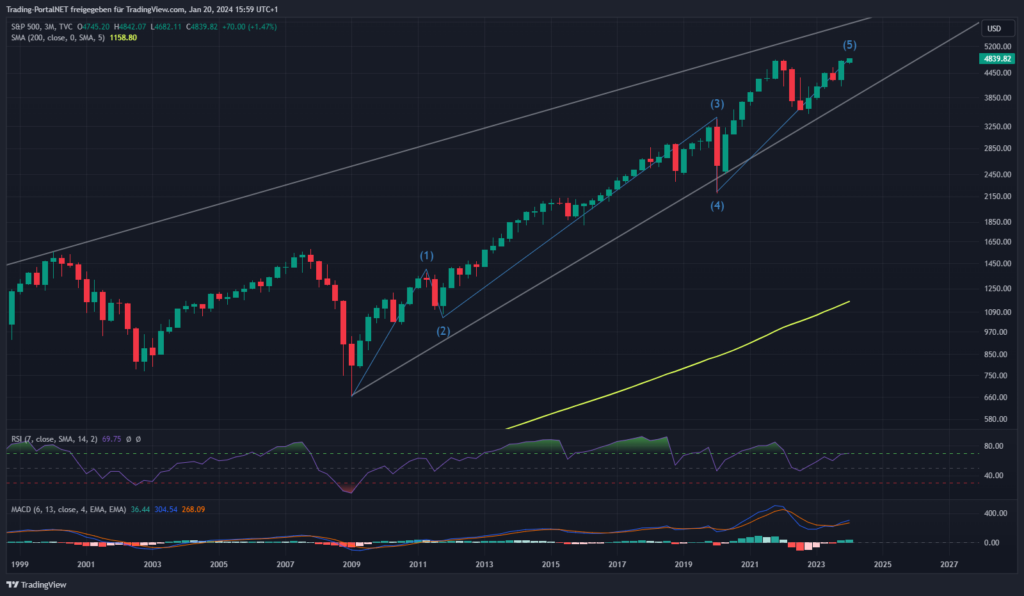Click the wave (3) marker
This screenshot has height=596, width=1024.
click(x=717, y=104)
